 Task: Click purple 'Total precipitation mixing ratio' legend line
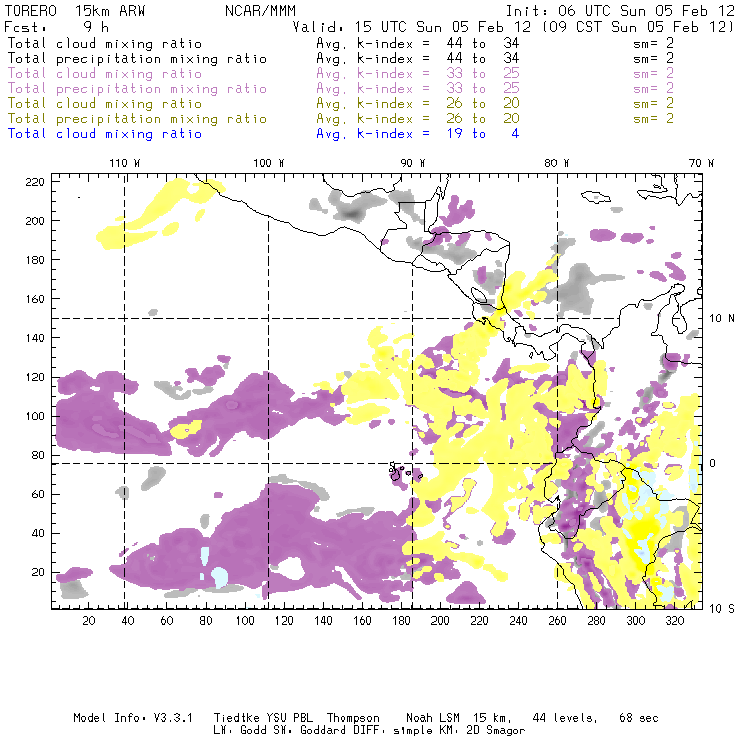137,89
